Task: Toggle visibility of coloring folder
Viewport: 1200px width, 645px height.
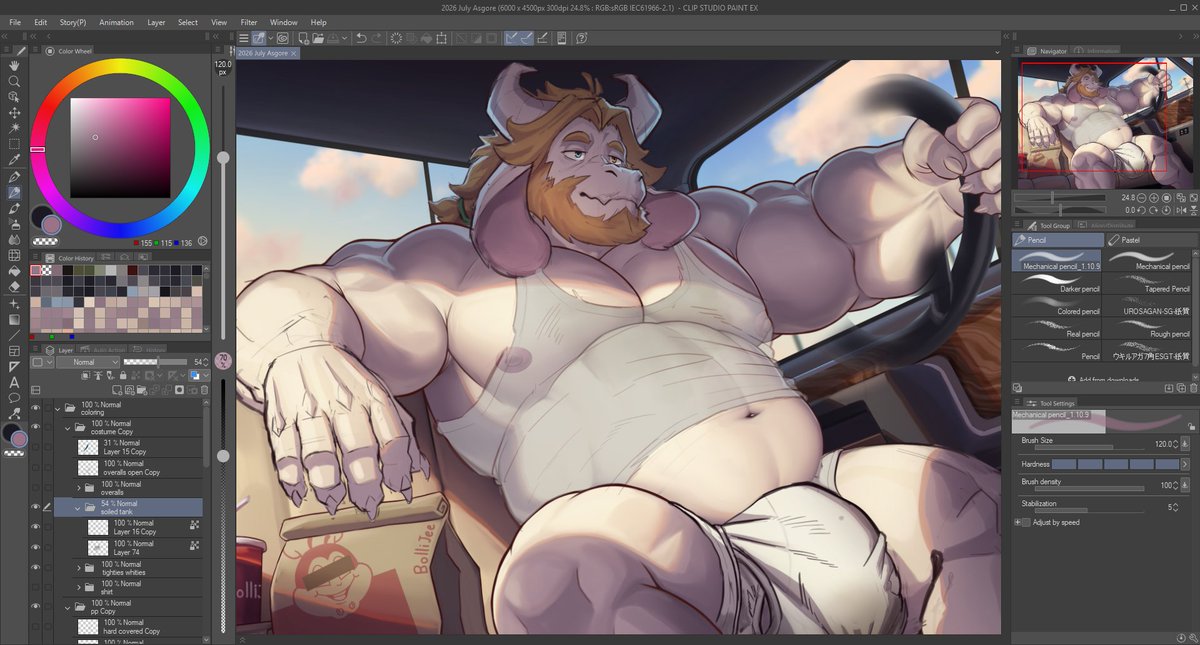Action: [35, 408]
